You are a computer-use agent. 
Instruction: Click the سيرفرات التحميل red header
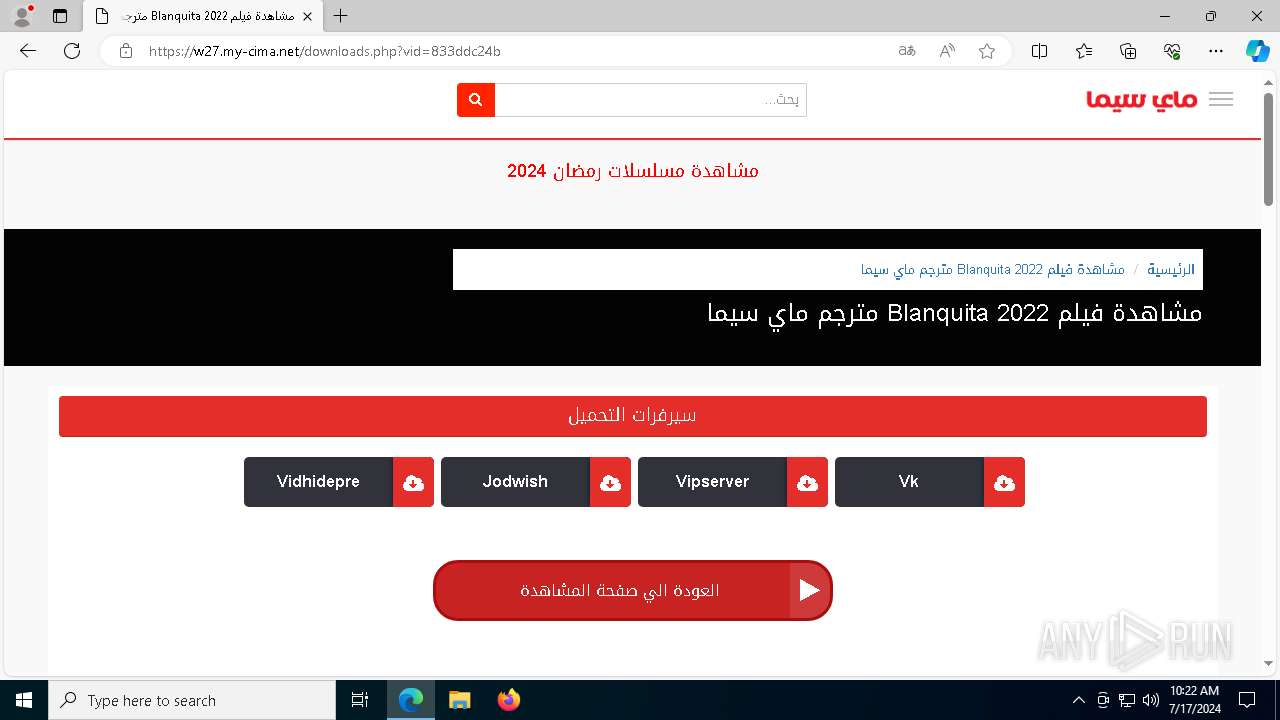(x=633, y=416)
